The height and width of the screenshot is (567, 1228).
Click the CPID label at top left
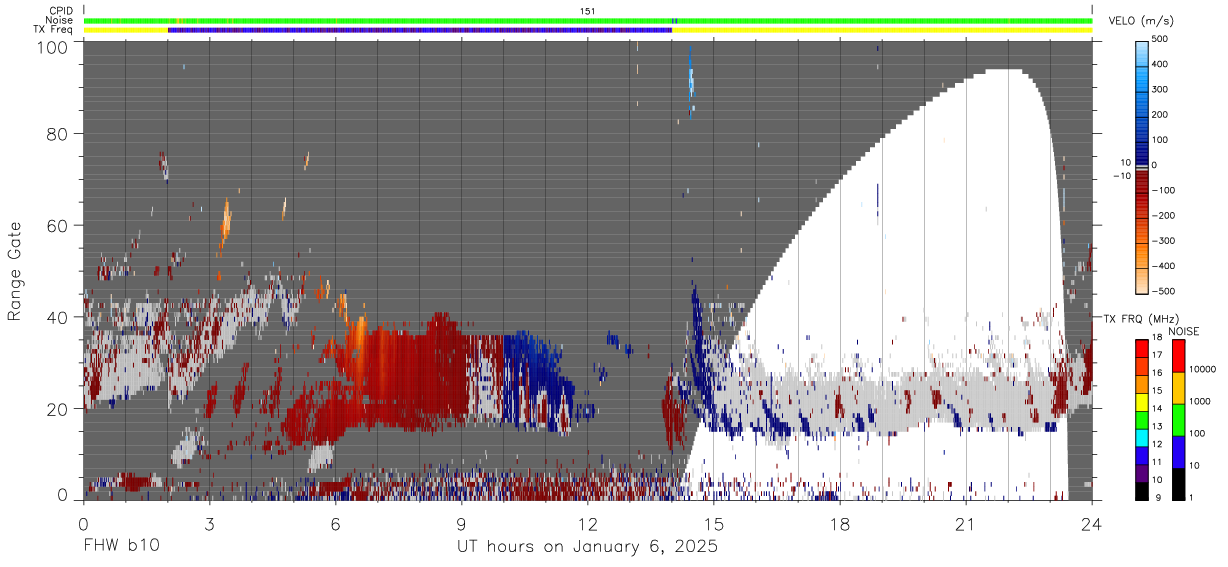(x=61, y=11)
